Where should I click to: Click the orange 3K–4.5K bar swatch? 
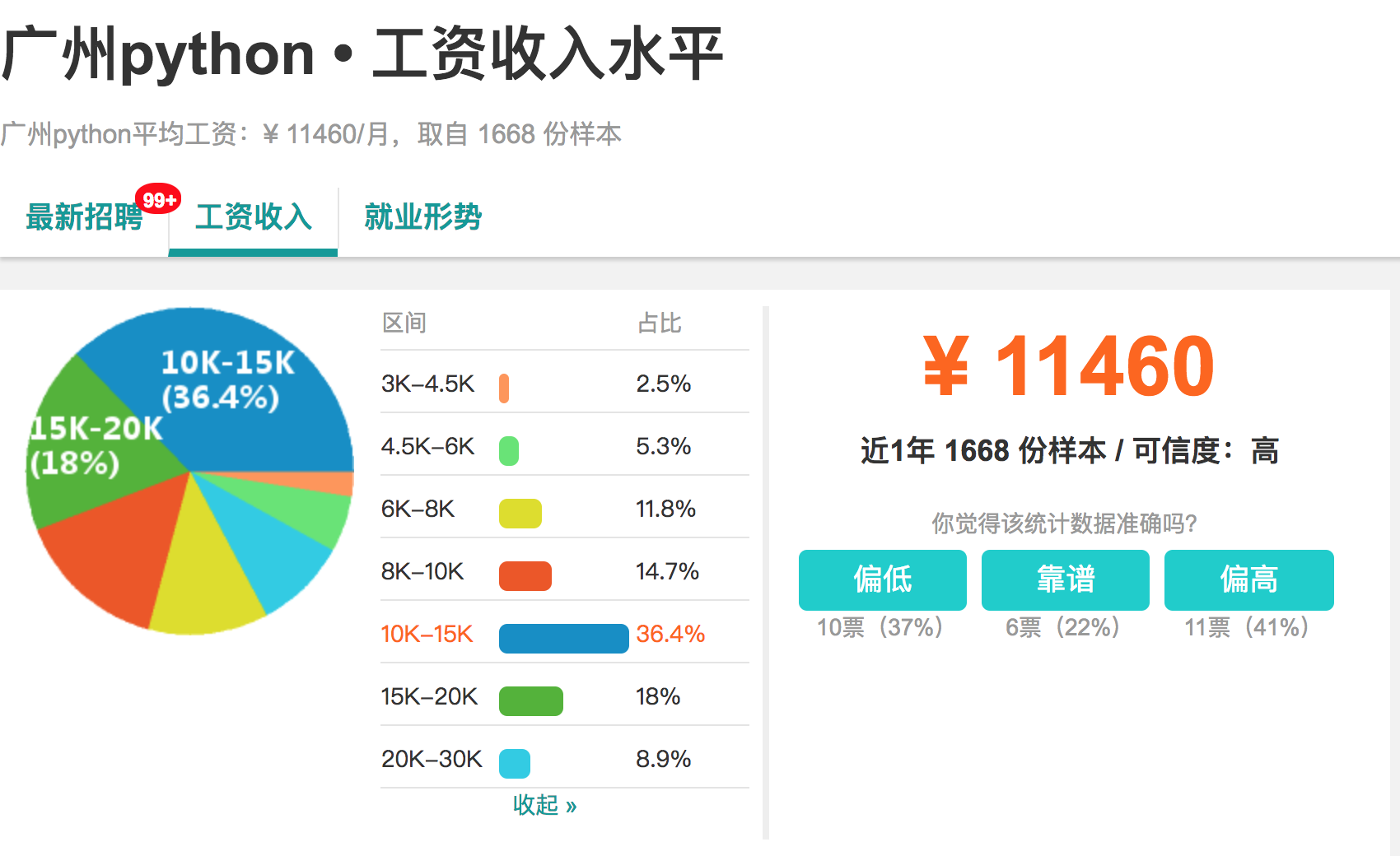pyautogui.click(x=504, y=388)
